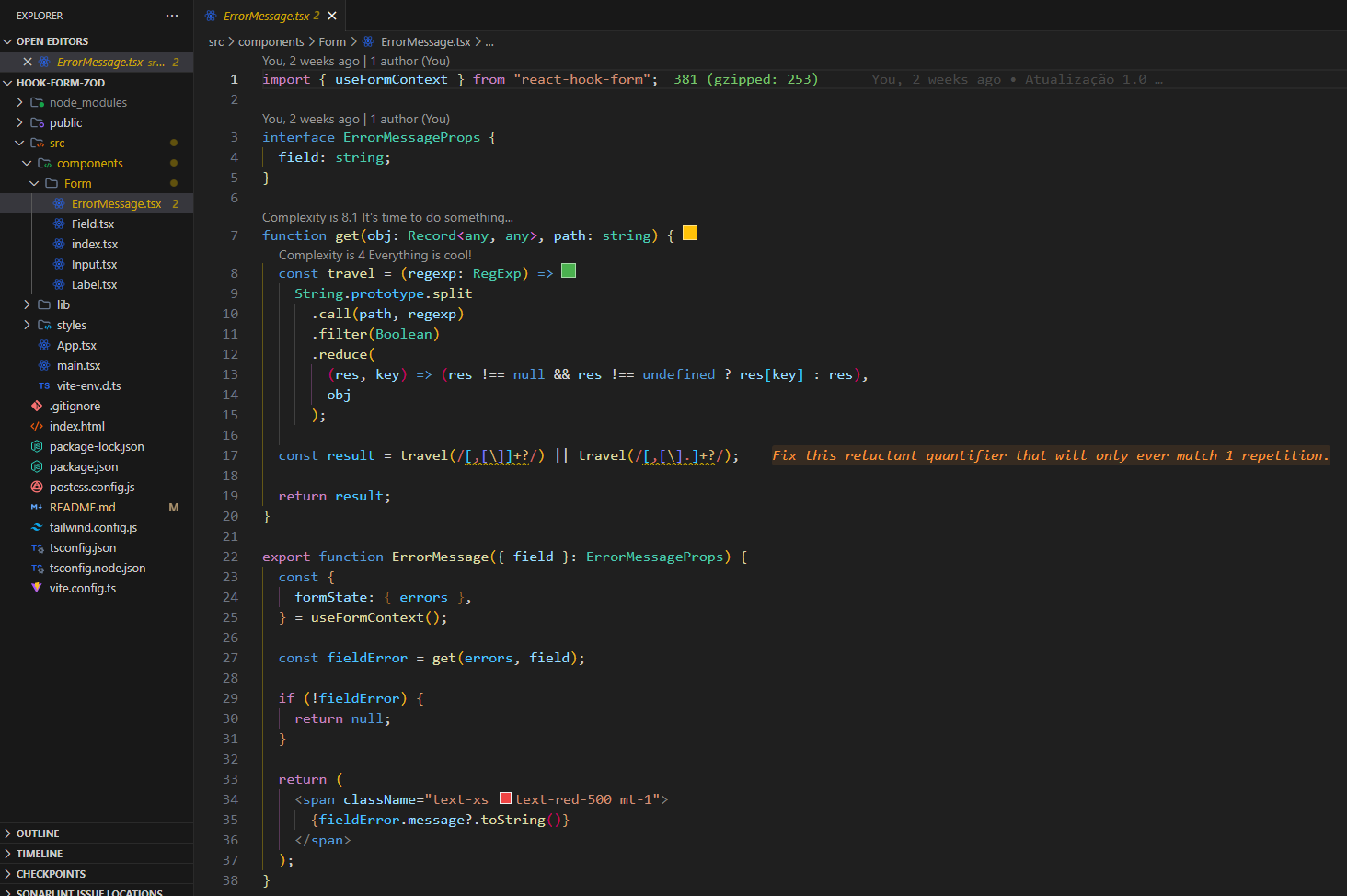The height and width of the screenshot is (896, 1347).
Task: Open tsconfig.node.json file
Action: pyautogui.click(x=98, y=568)
